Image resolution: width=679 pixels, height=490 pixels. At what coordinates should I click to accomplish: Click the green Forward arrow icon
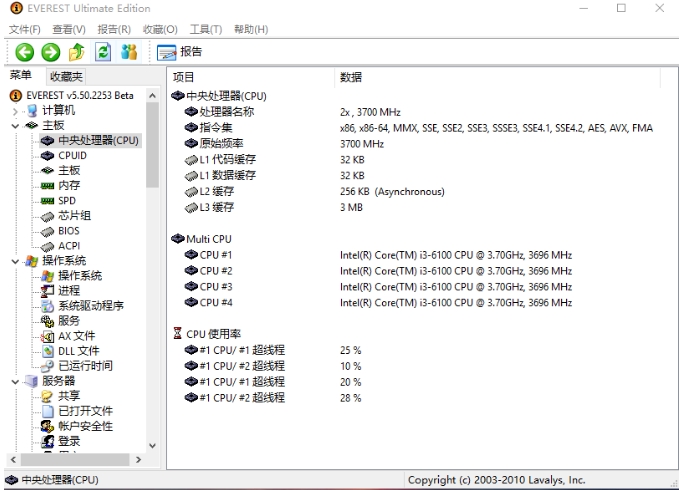click(51, 52)
